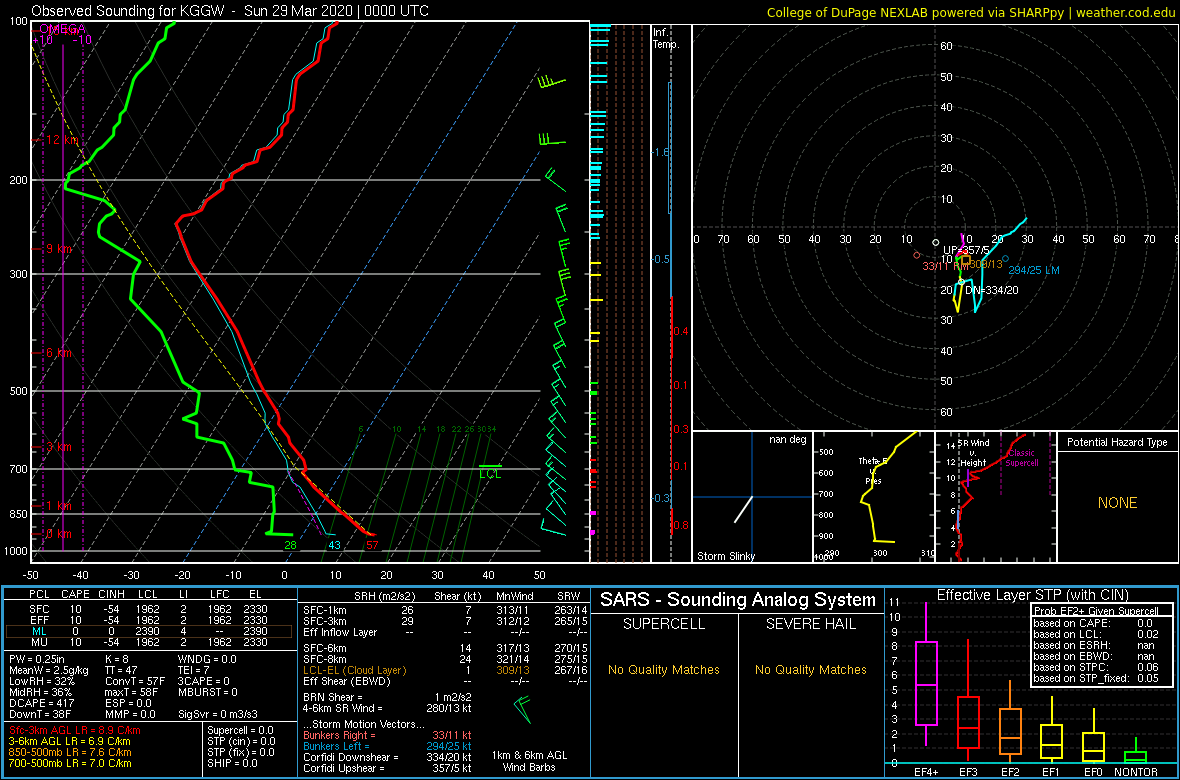
Task: Select the SUPERCELL analog column heading
Action: coord(663,624)
